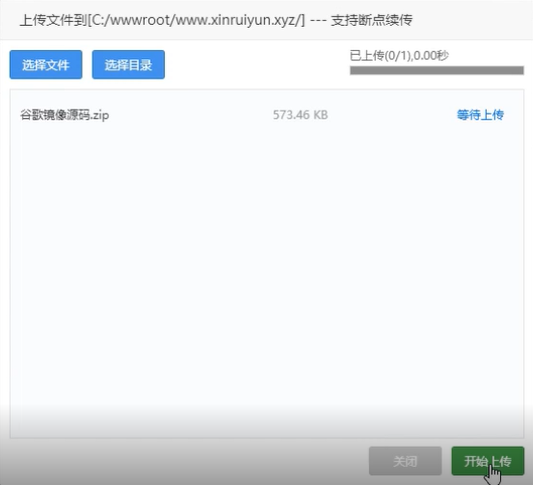Close the dialog via 关闭 button
The height and width of the screenshot is (485, 533).
click(405, 461)
